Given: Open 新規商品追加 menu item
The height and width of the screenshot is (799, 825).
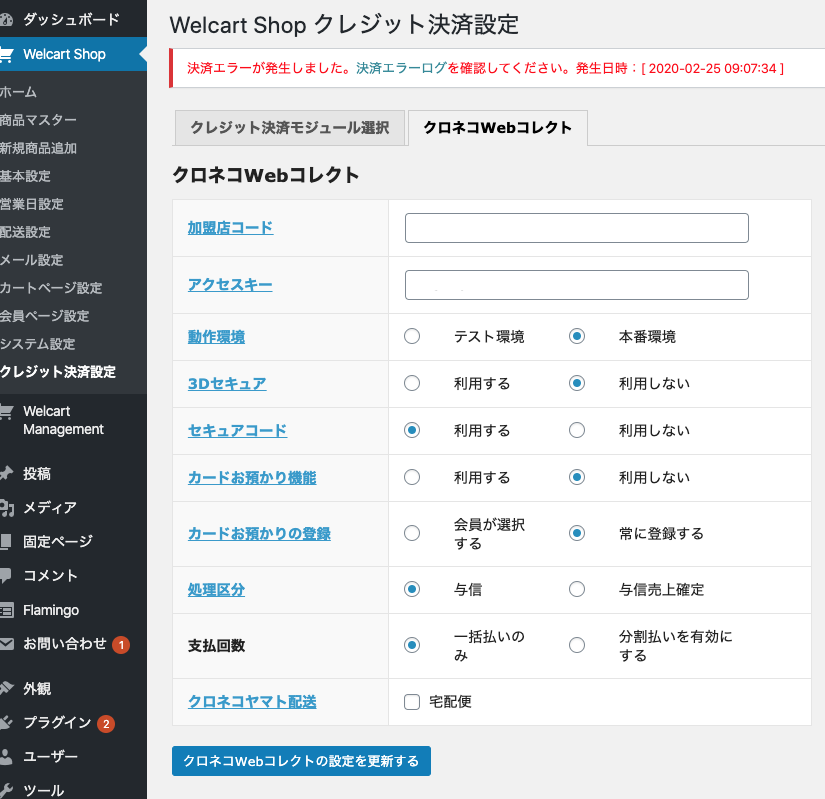Looking at the screenshot, I should (38, 148).
